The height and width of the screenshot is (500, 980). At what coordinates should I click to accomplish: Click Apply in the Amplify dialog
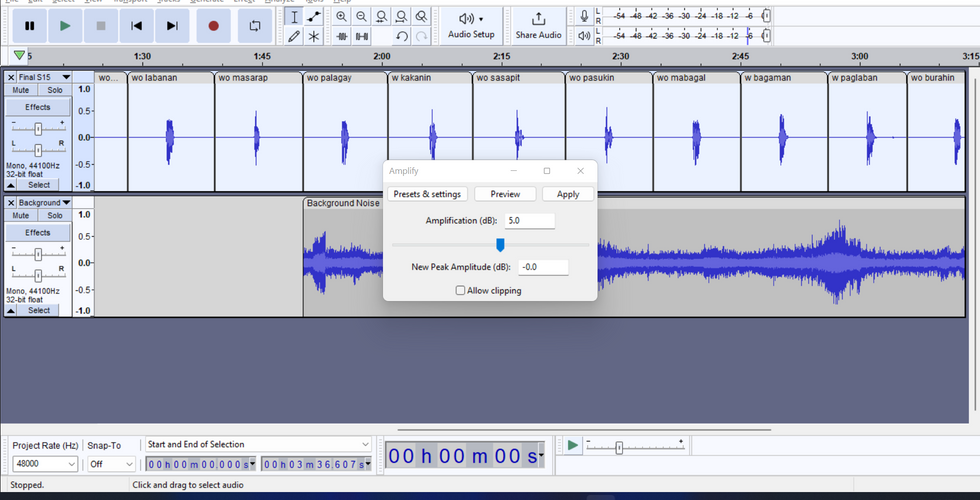(x=568, y=194)
